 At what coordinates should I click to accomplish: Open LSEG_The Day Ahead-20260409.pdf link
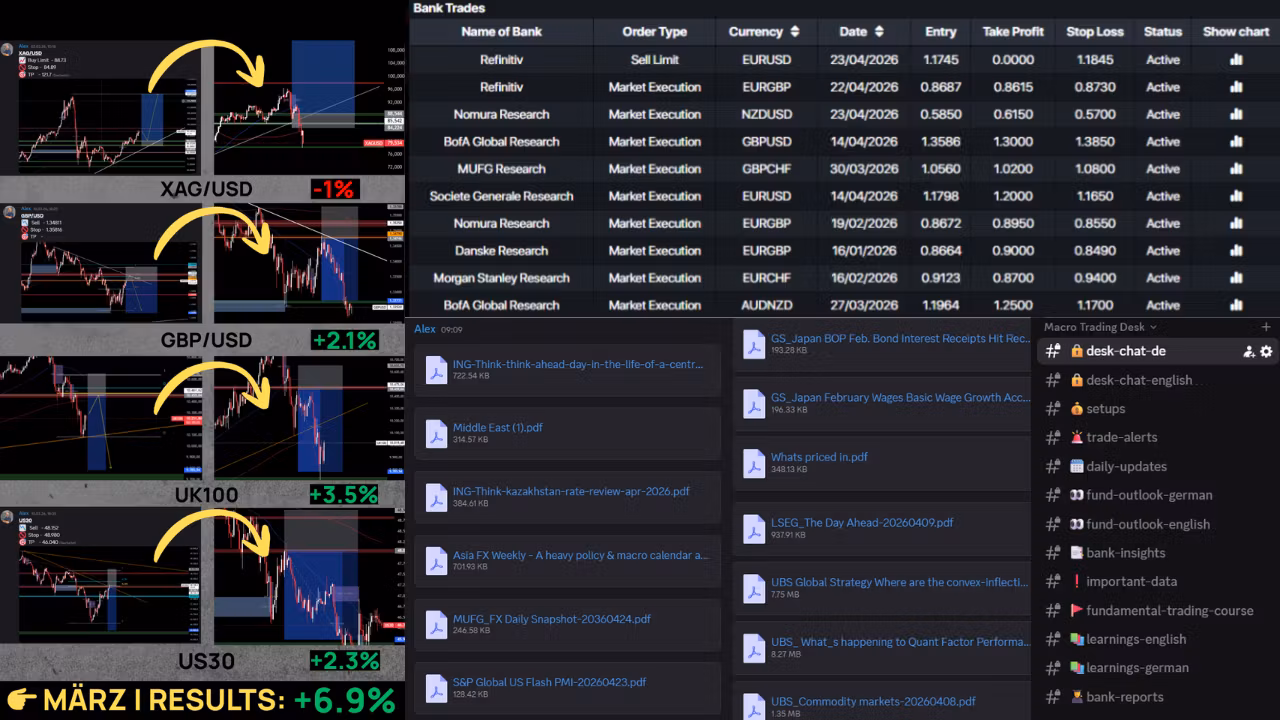[862, 523]
